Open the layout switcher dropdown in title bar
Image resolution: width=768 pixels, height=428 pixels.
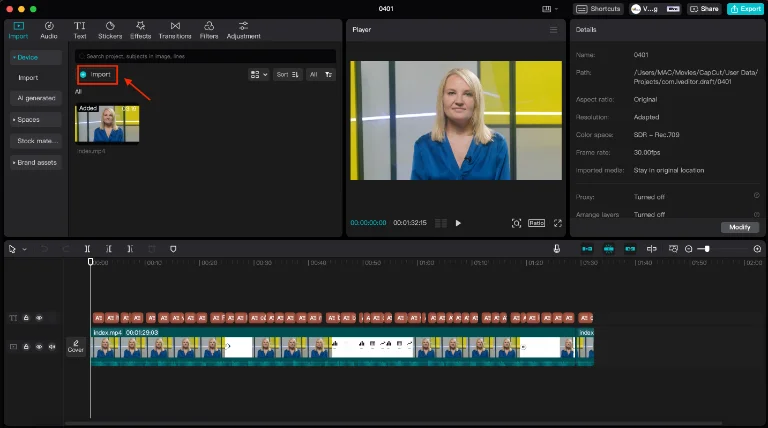[550, 9]
